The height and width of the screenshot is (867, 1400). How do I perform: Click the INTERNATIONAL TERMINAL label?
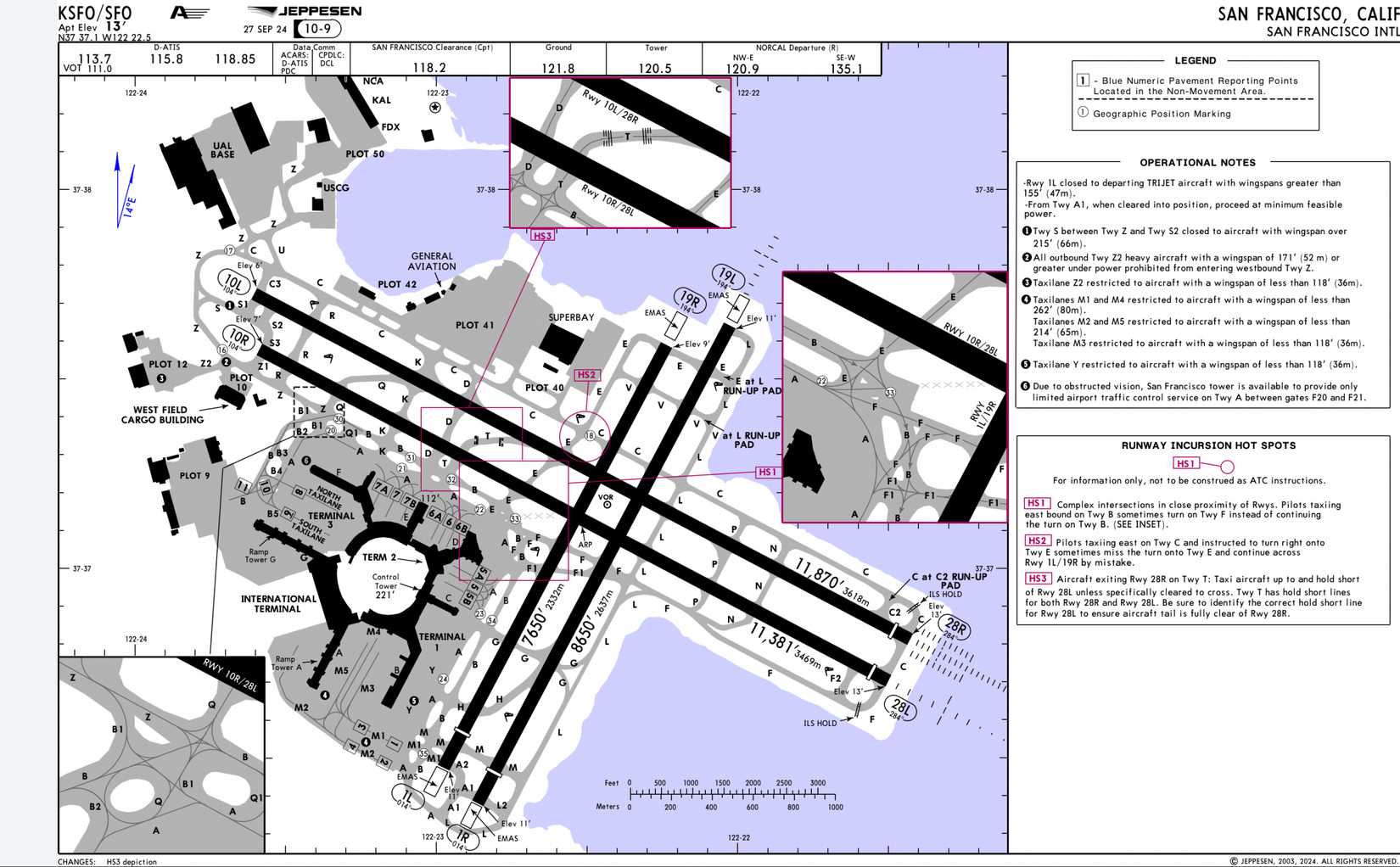278,603
